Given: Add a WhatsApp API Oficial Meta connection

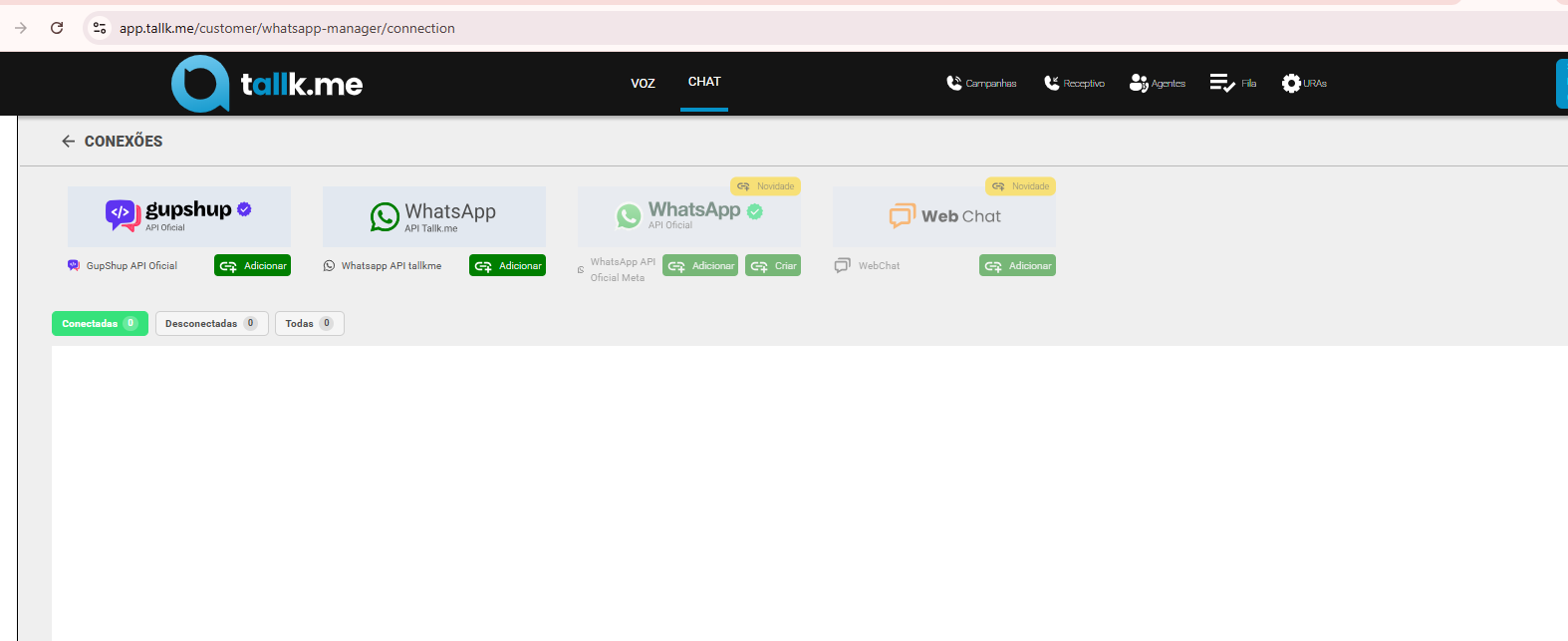Looking at the screenshot, I should 700,265.
